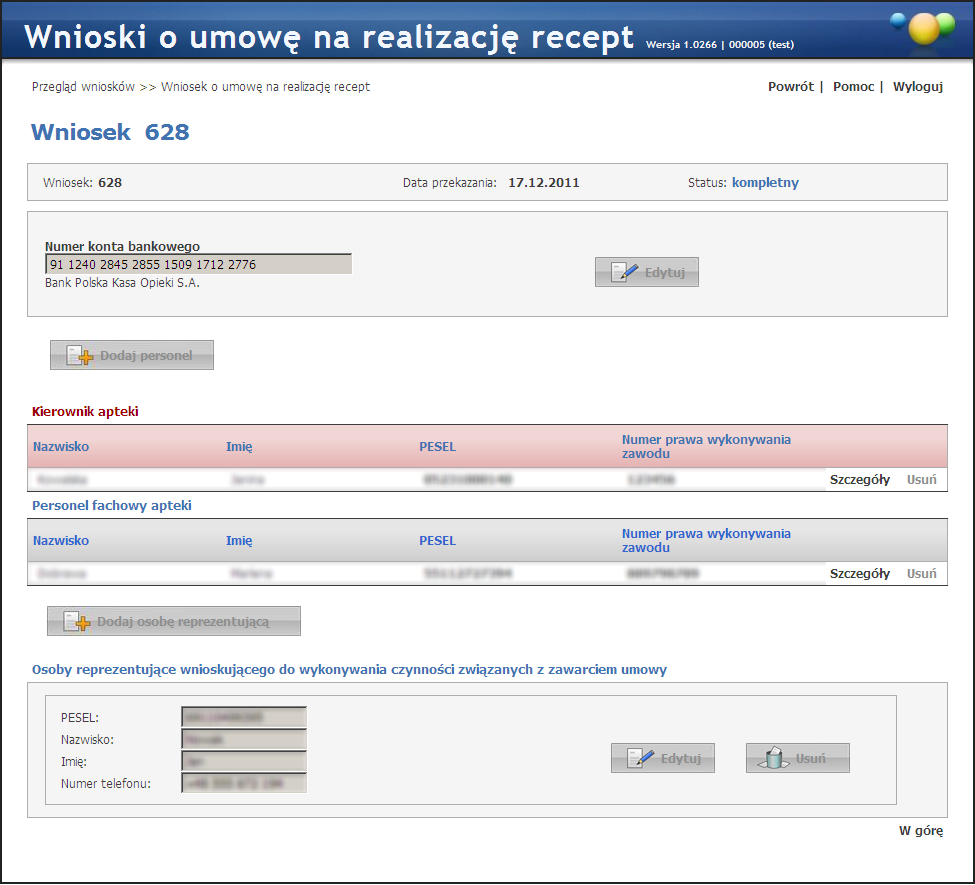
Task: Click the PESEL field of the representative
Action: click(243, 717)
